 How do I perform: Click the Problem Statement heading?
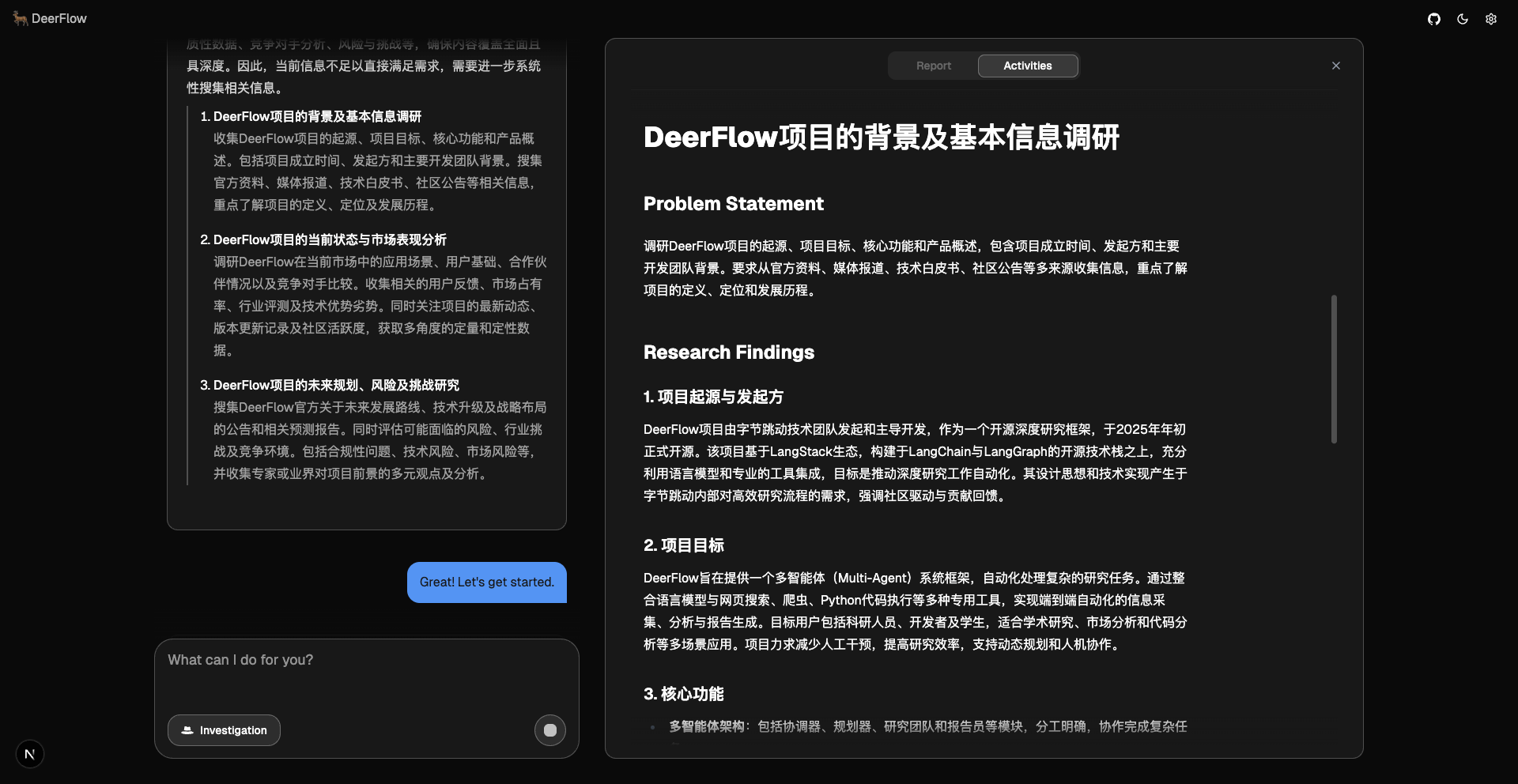[x=733, y=204]
